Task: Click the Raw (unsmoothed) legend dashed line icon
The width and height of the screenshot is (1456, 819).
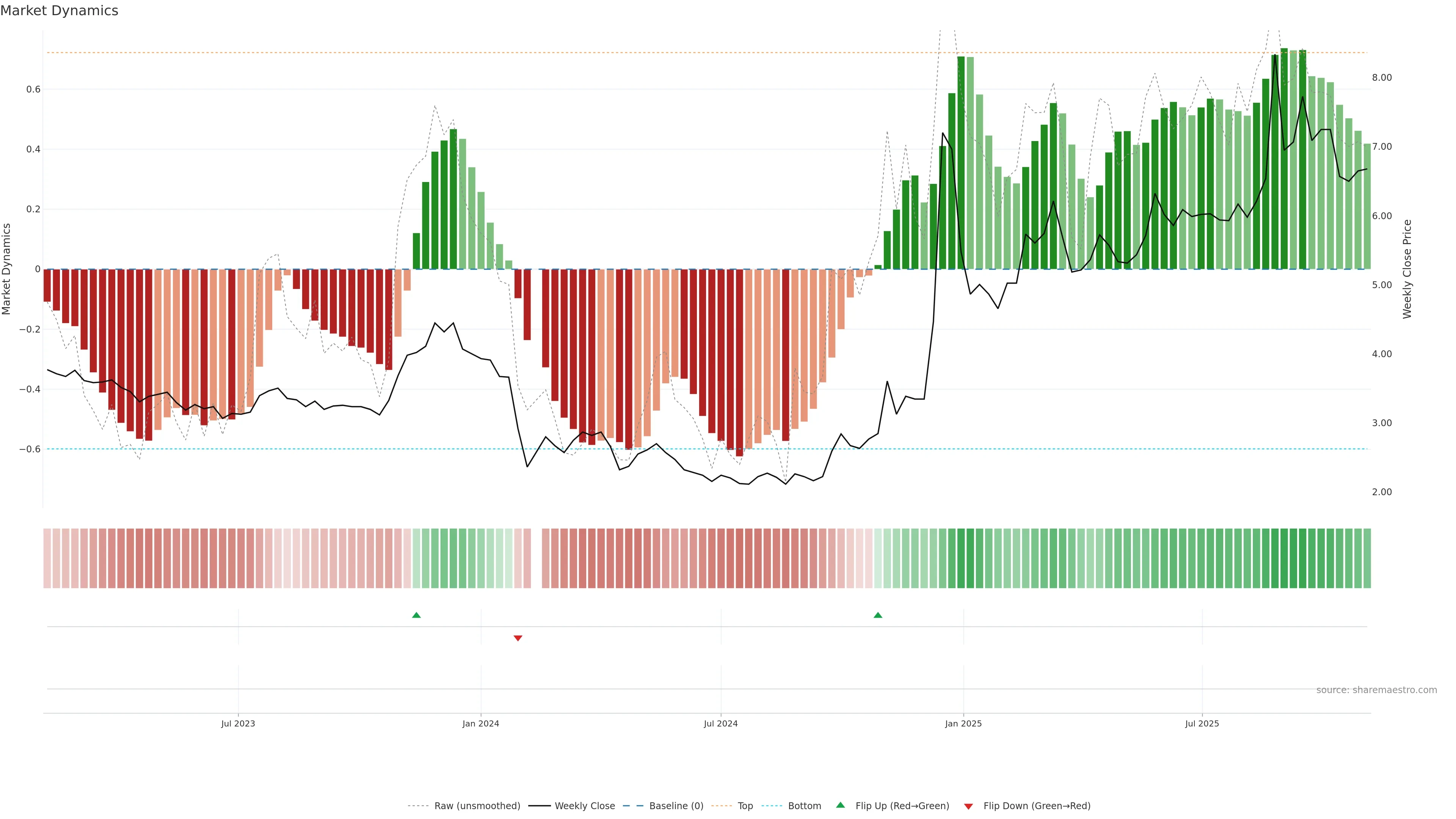Action: pyautogui.click(x=418, y=806)
